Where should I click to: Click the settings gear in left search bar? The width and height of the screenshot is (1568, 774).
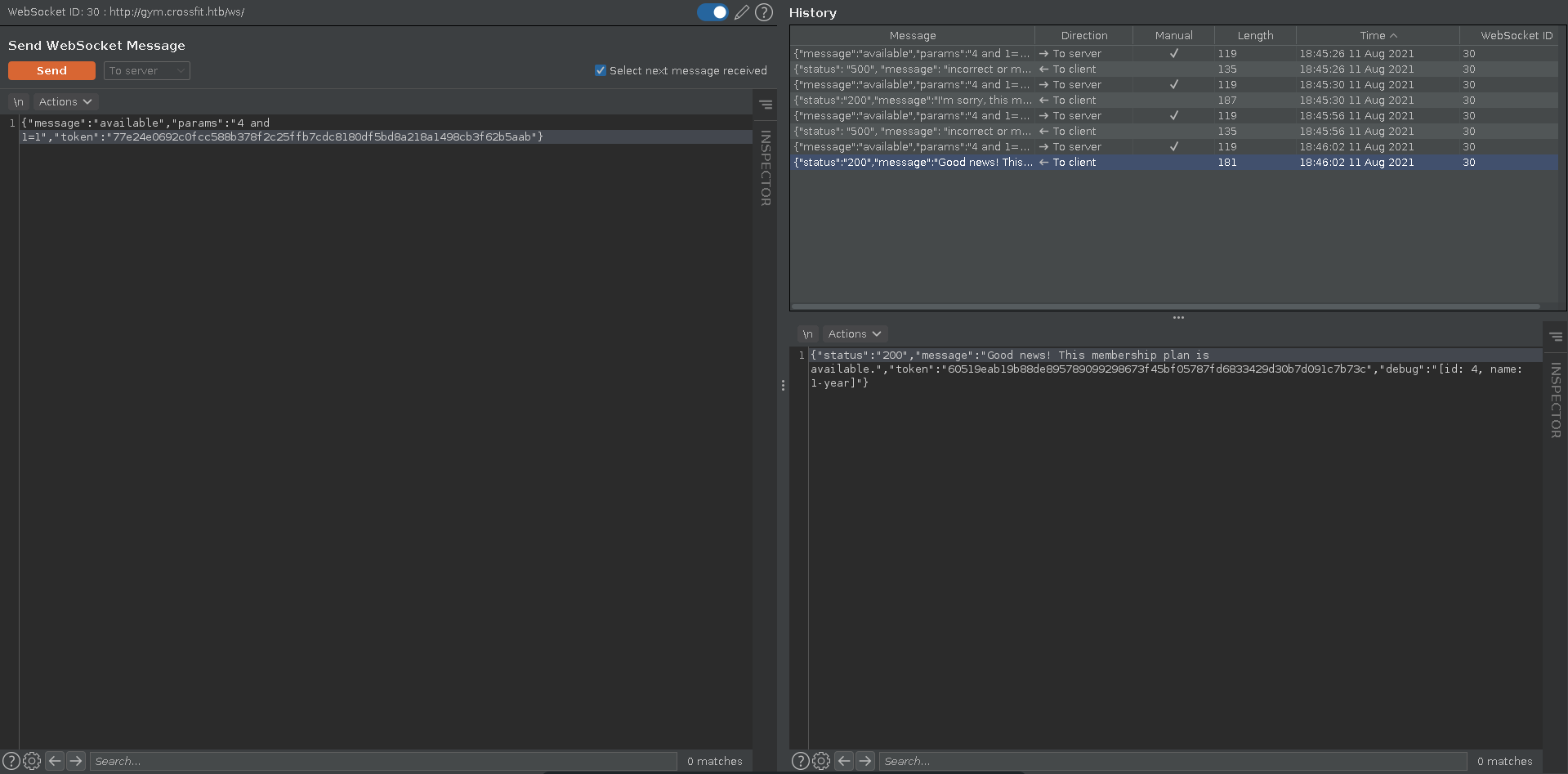point(32,761)
